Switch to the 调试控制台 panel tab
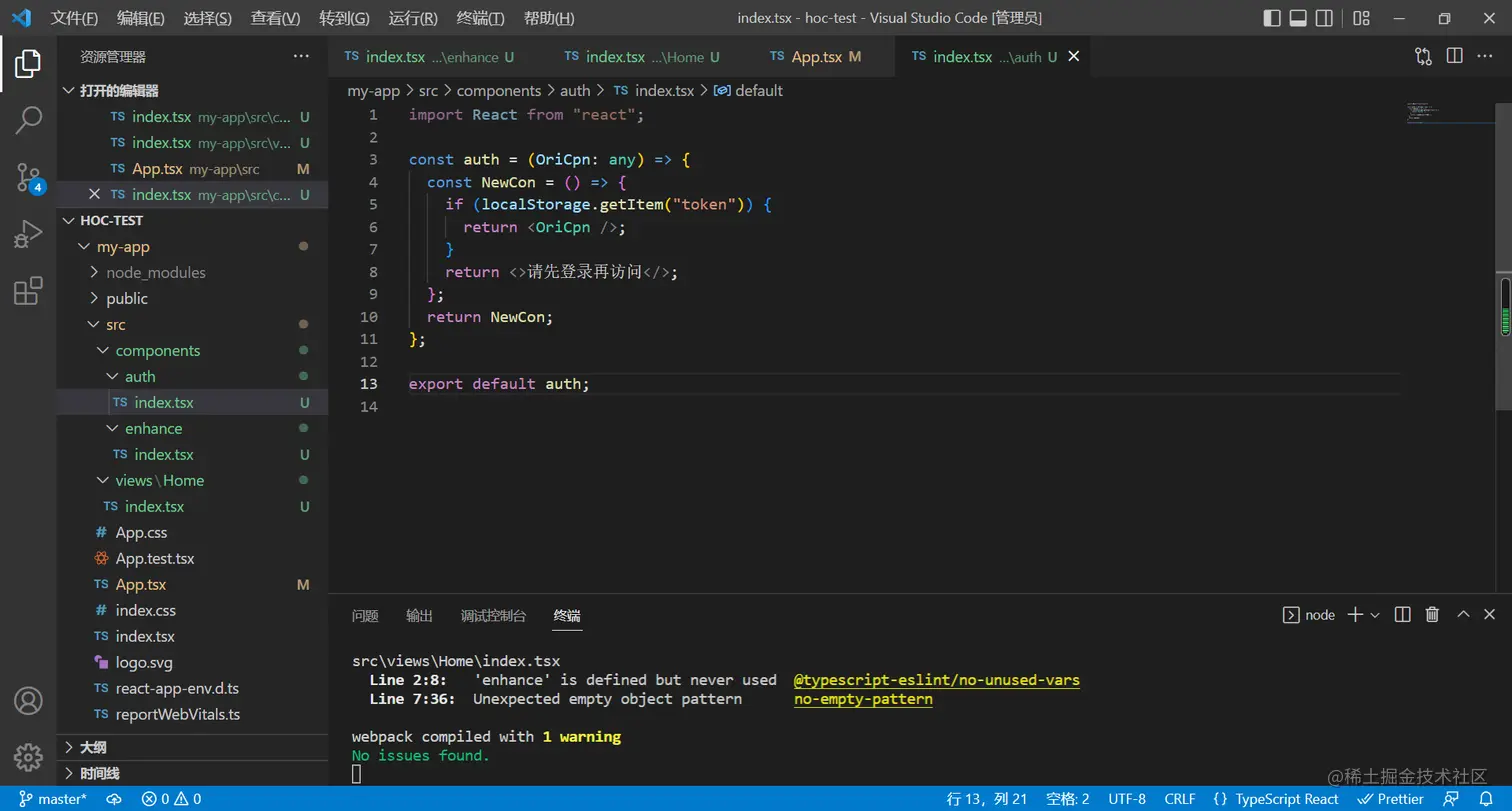 pyautogui.click(x=493, y=615)
